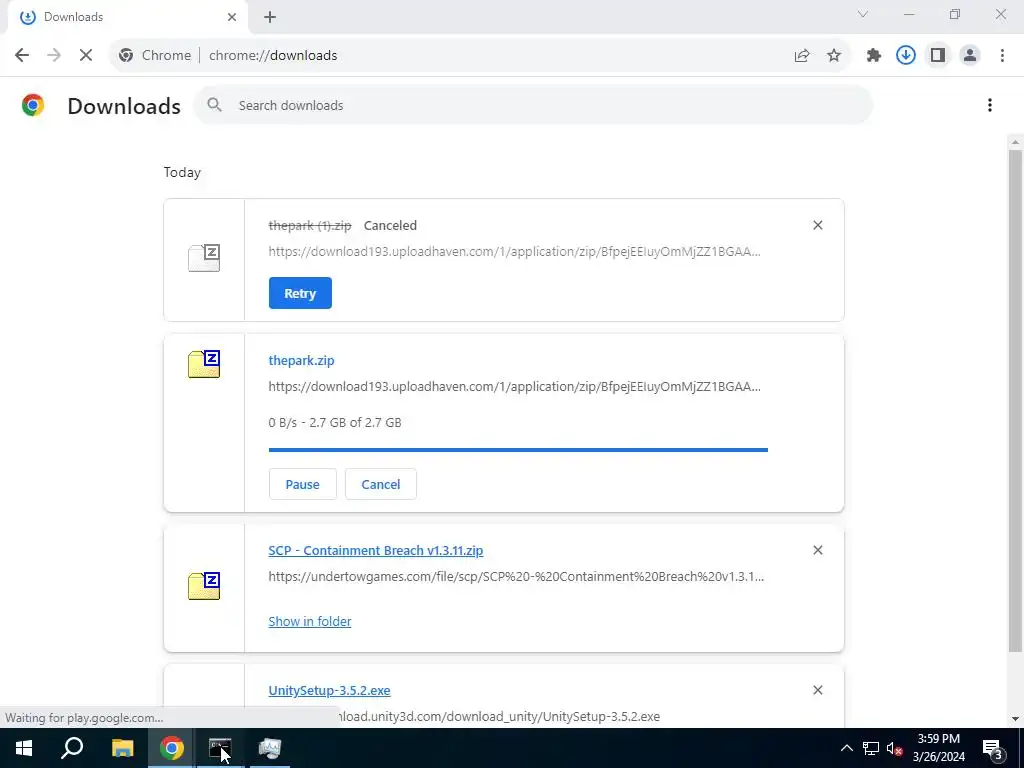Screen dimensions: 1024x768
Task: Remove SCP - Containment Breach entry from list
Action: [818, 551]
